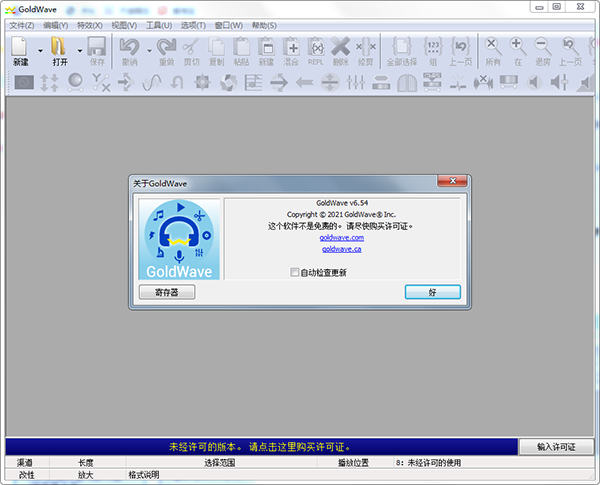Click the flanger sine wave effect icon
The width and height of the screenshot is (600, 485).
pyautogui.click(x=152, y=82)
